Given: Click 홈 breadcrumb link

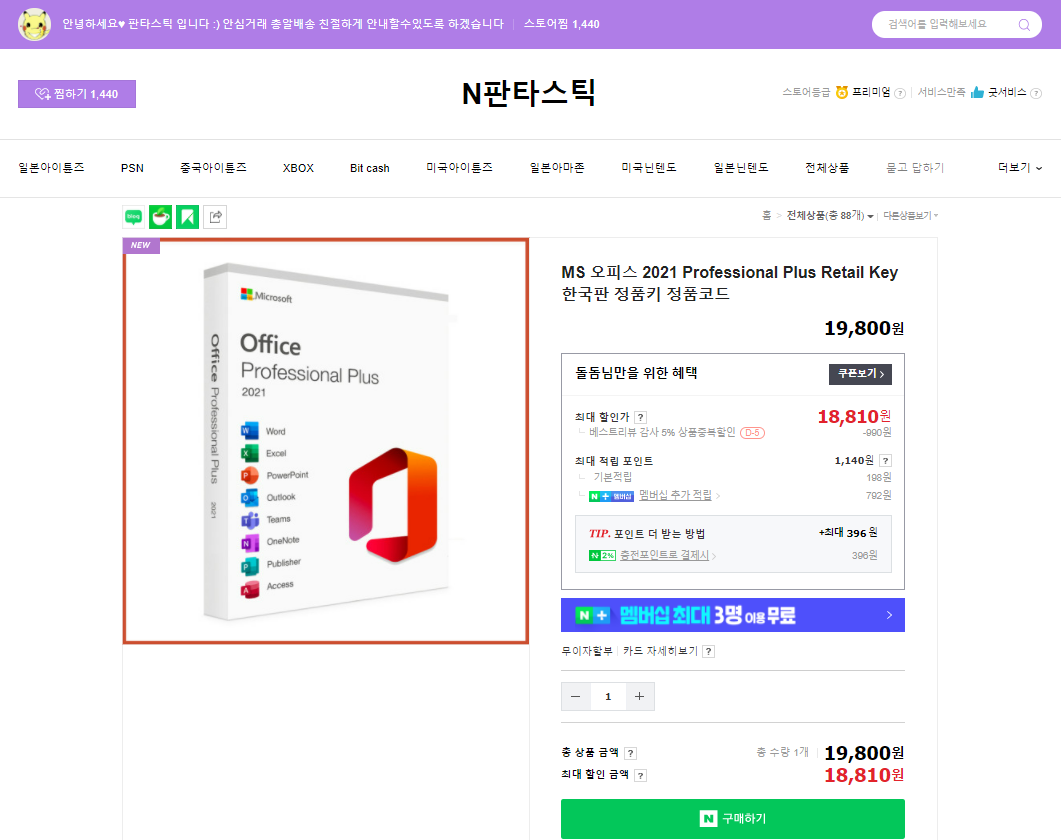Looking at the screenshot, I should 767,216.
